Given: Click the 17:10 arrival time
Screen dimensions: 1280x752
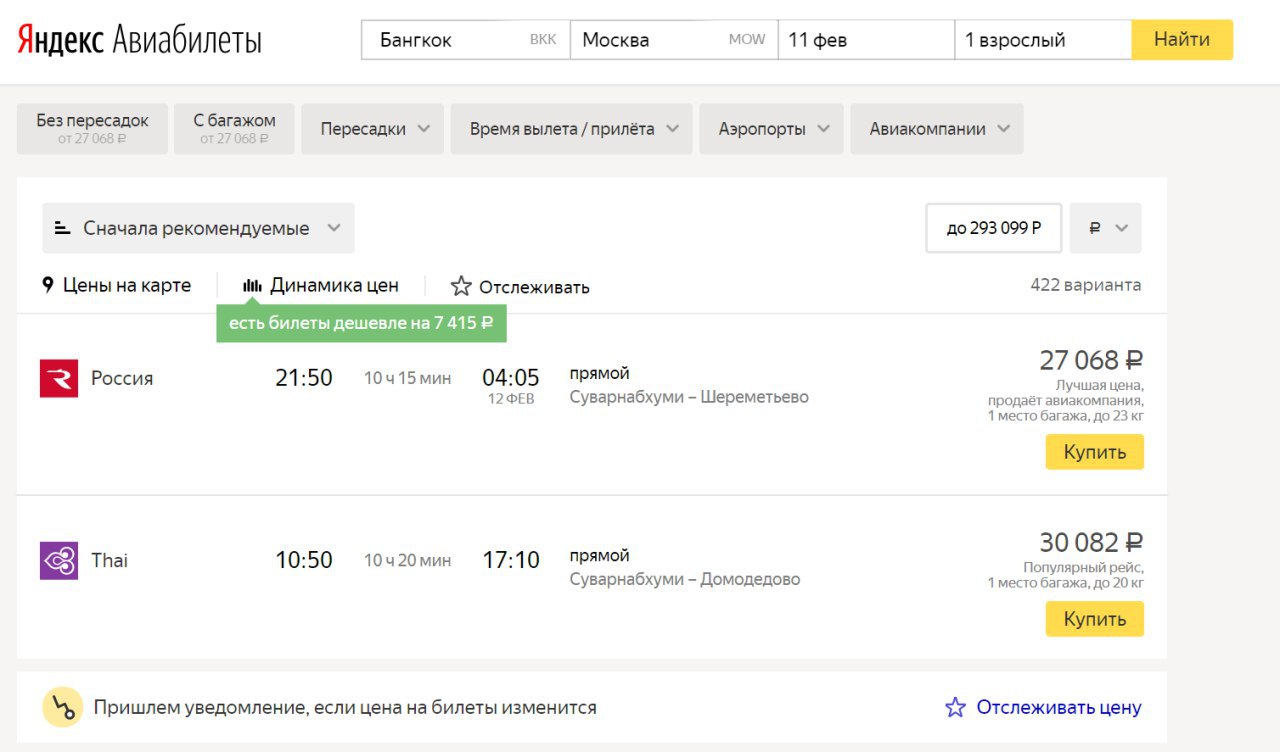Looking at the screenshot, I should click(x=511, y=560).
